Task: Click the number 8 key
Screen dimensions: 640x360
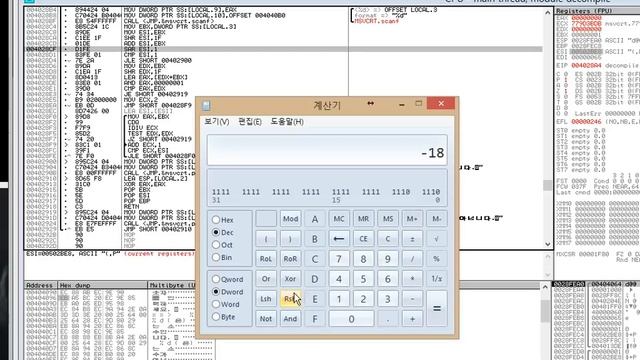Action: pos(363,259)
